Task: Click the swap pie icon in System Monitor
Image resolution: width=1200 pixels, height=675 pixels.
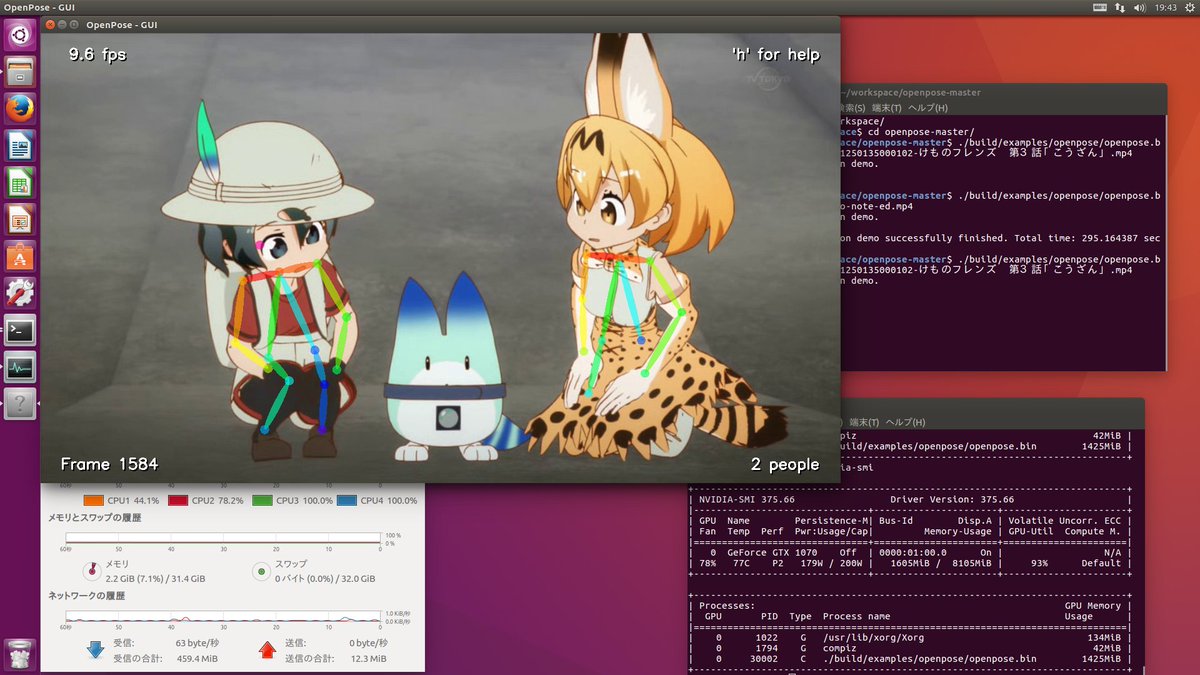Action: tap(261, 571)
